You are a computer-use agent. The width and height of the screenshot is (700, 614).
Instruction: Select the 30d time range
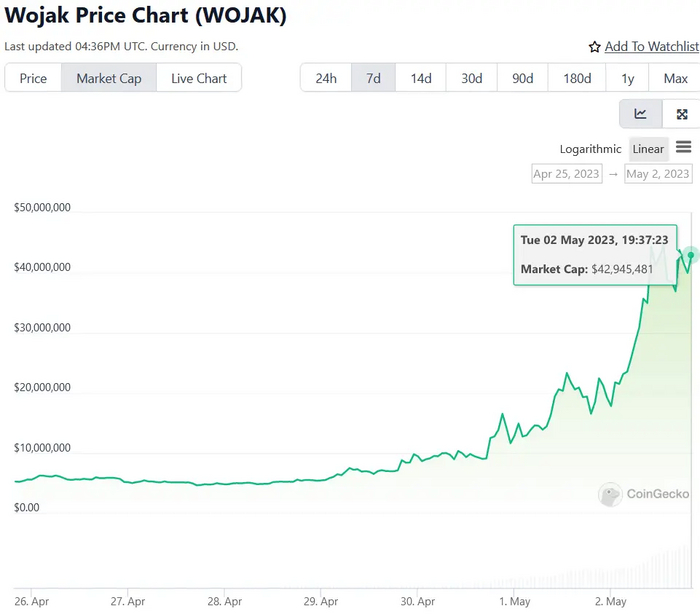pos(472,78)
